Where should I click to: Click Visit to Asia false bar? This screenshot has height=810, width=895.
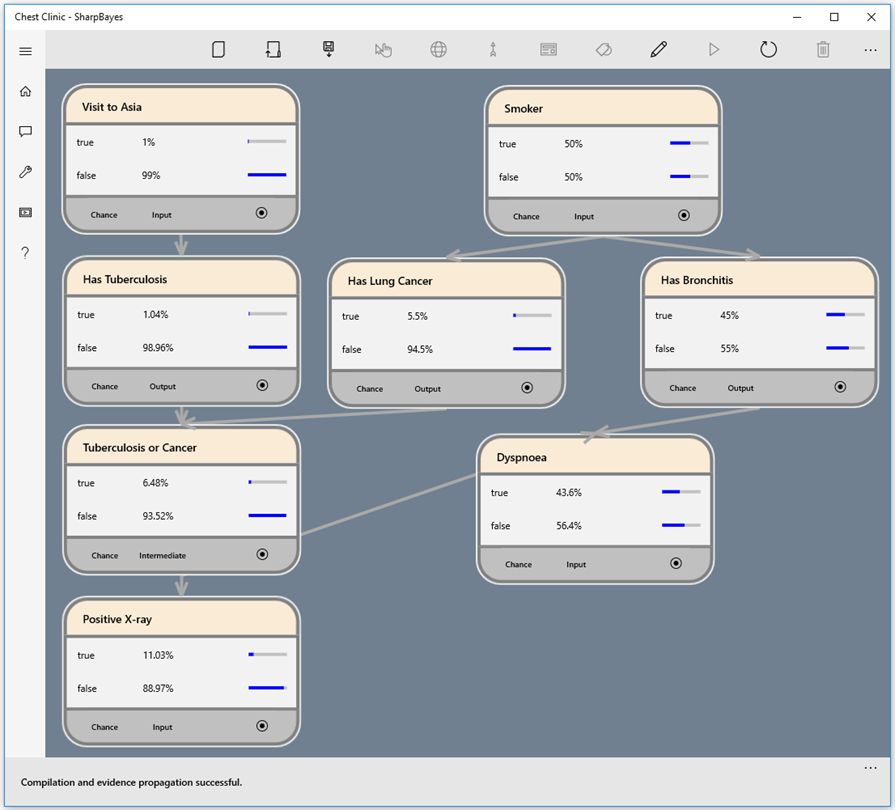coord(267,175)
